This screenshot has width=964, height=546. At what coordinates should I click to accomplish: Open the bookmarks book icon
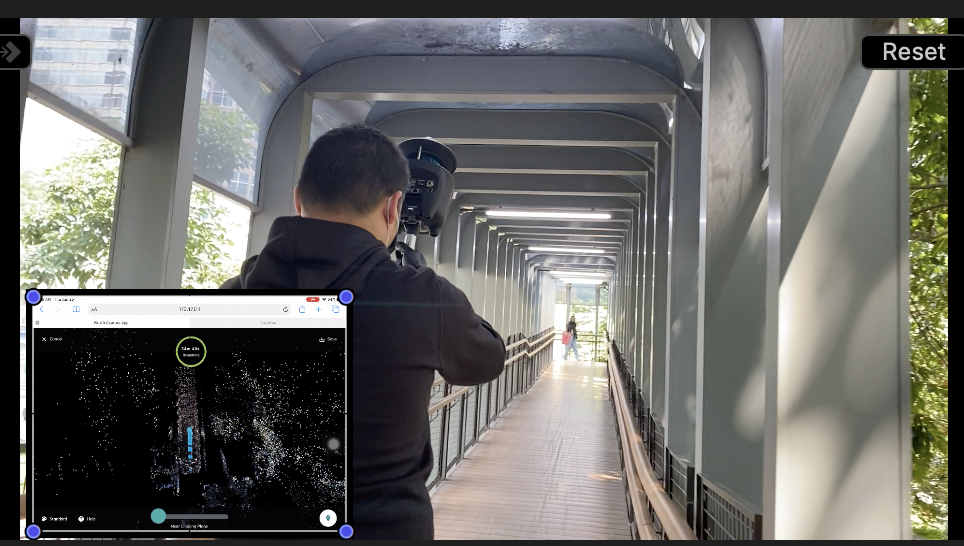click(76, 309)
